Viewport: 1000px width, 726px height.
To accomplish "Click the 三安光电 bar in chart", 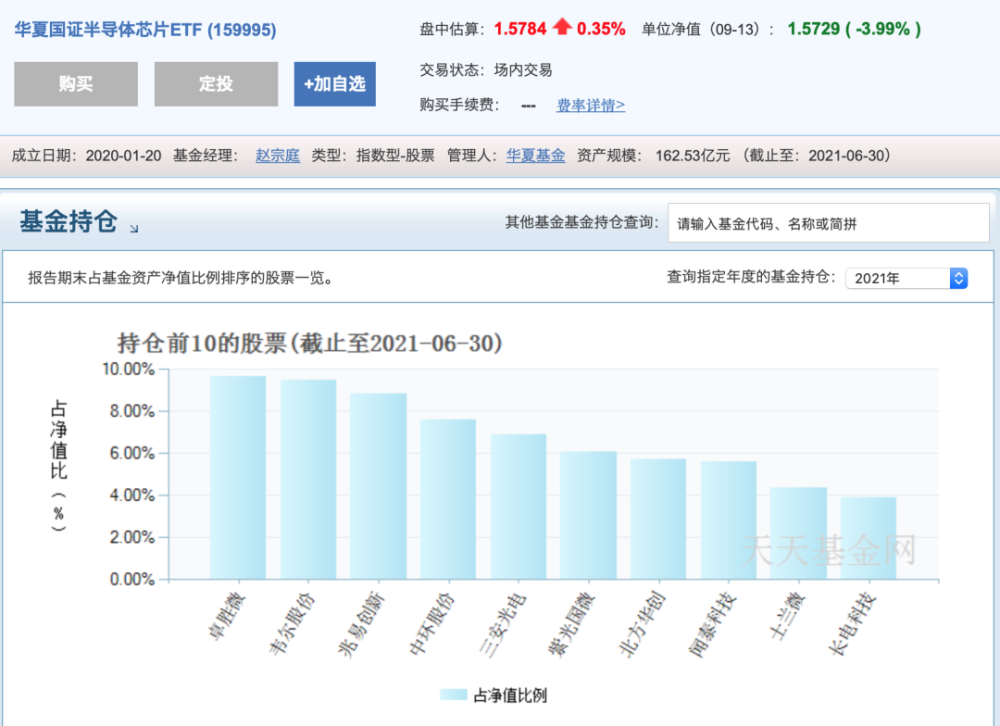I will tap(518, 507).
